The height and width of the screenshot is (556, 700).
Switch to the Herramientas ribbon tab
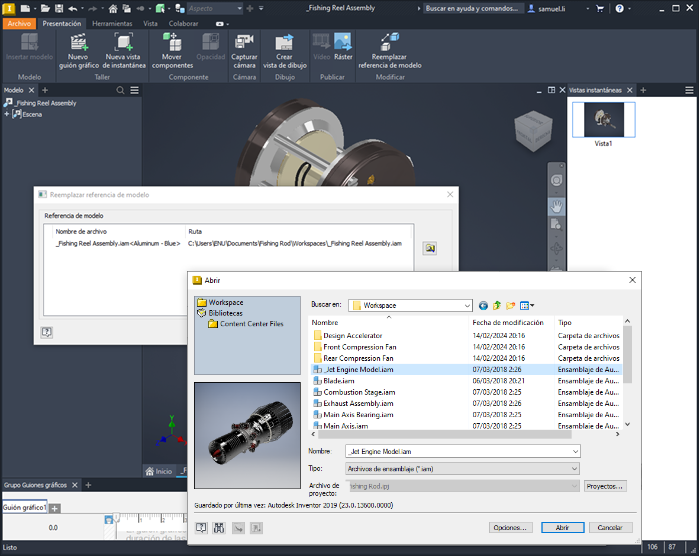(x=112, y=24)
